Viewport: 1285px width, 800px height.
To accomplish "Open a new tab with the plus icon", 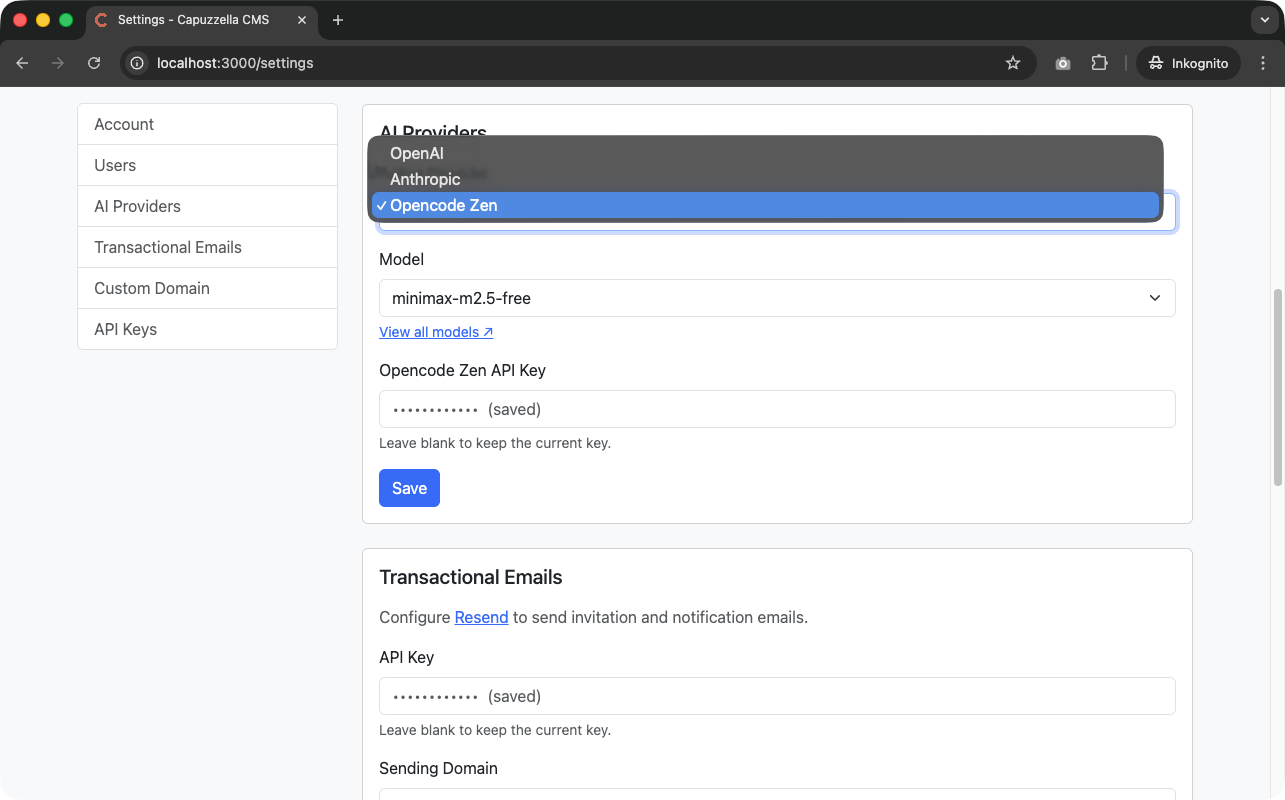I will (338, 20).
